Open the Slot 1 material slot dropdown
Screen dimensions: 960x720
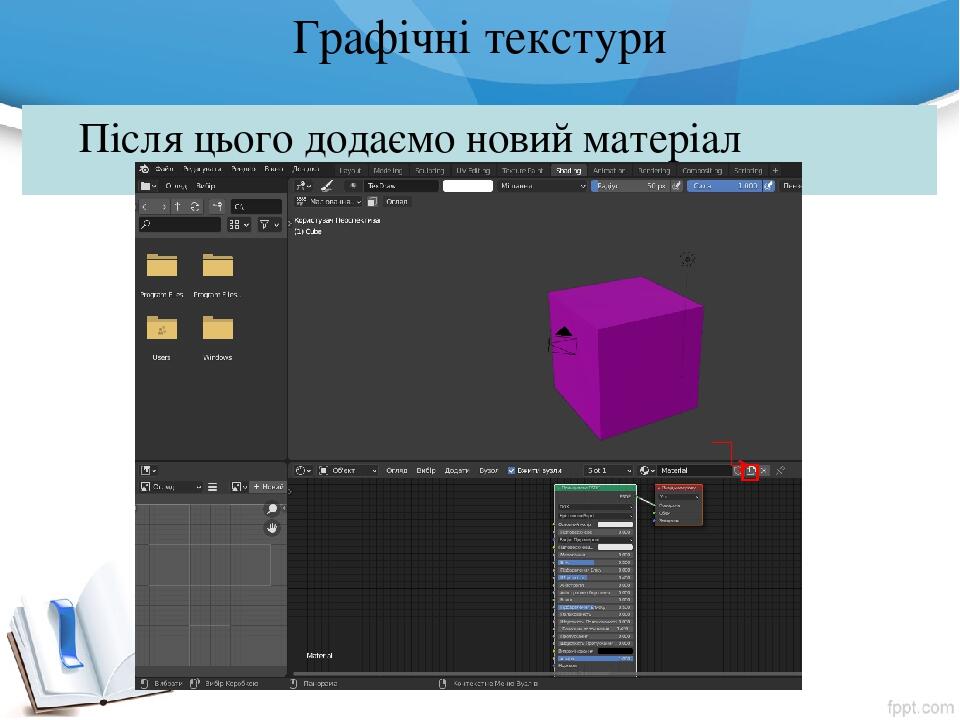click(609, 471)
